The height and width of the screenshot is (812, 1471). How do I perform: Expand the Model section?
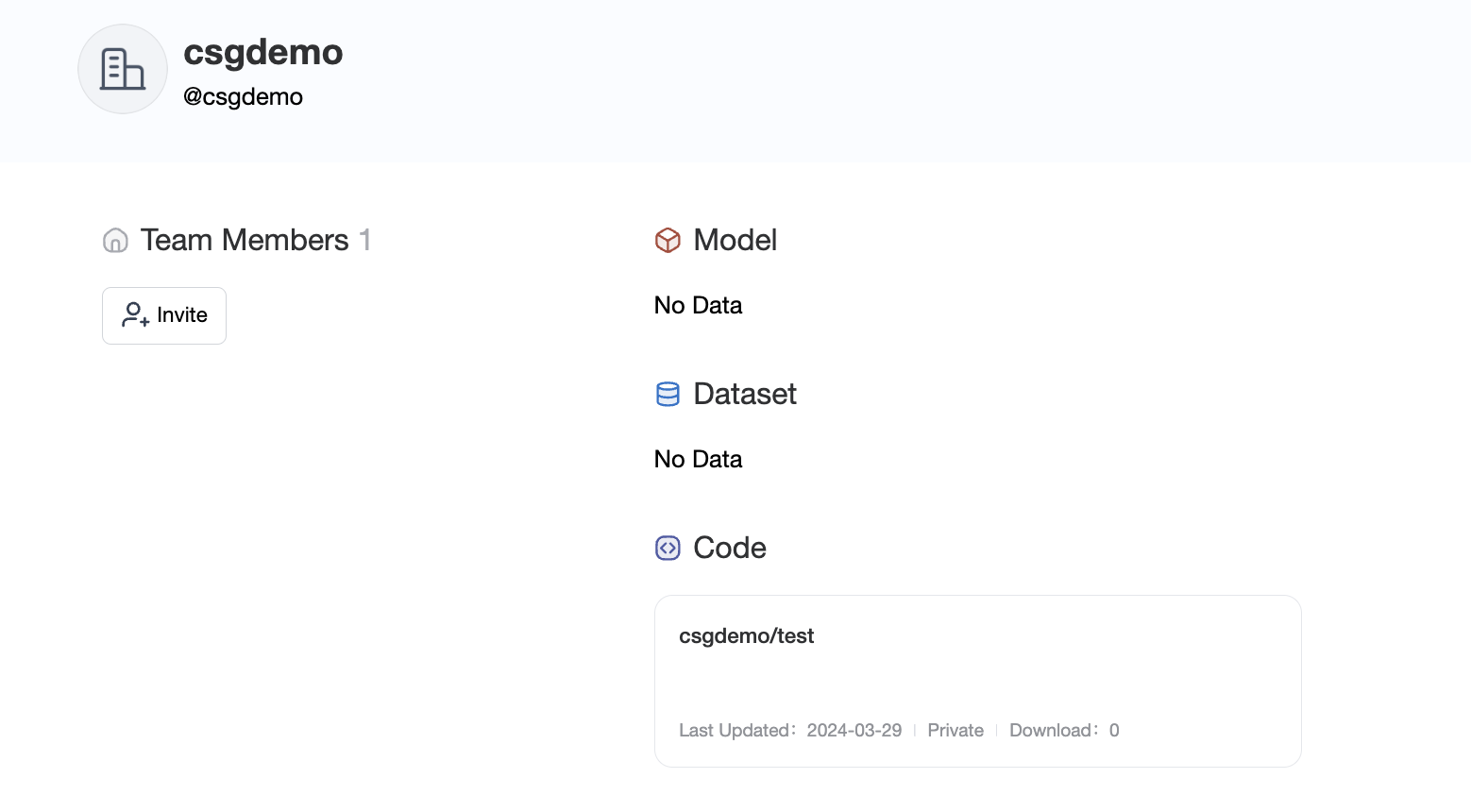point(734,241)
